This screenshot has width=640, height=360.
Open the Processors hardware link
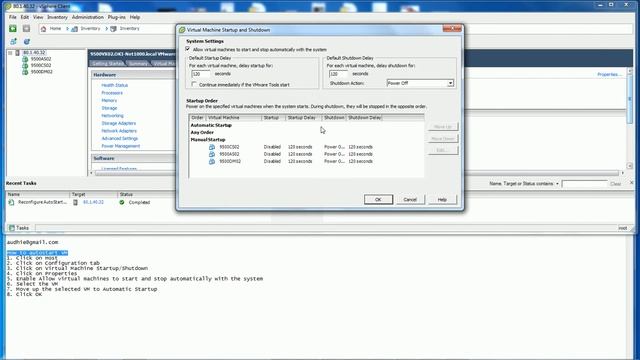112,93
